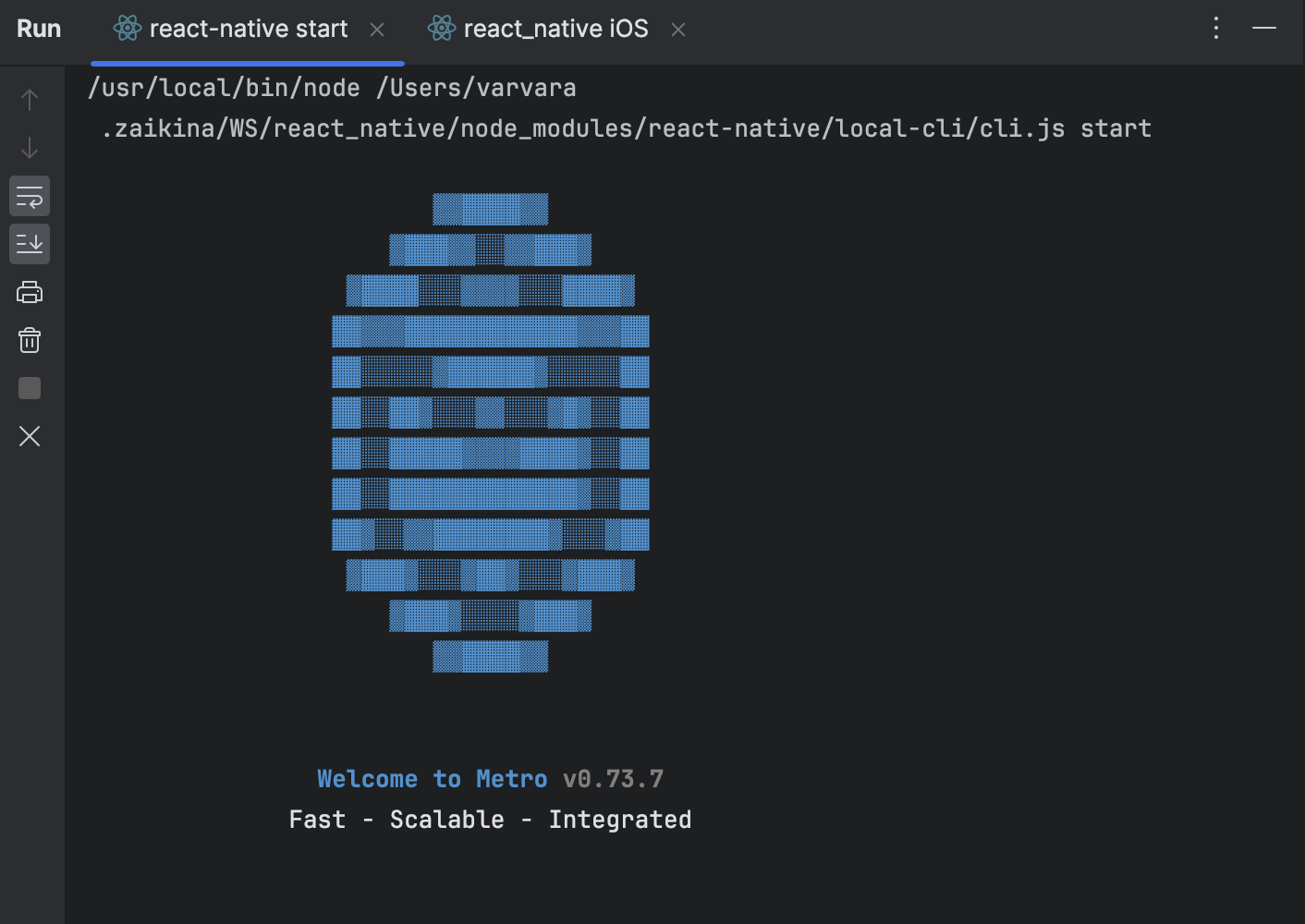Navigate up the stack trace
This screenshot has width=1305, height=924.
[29, 99]
